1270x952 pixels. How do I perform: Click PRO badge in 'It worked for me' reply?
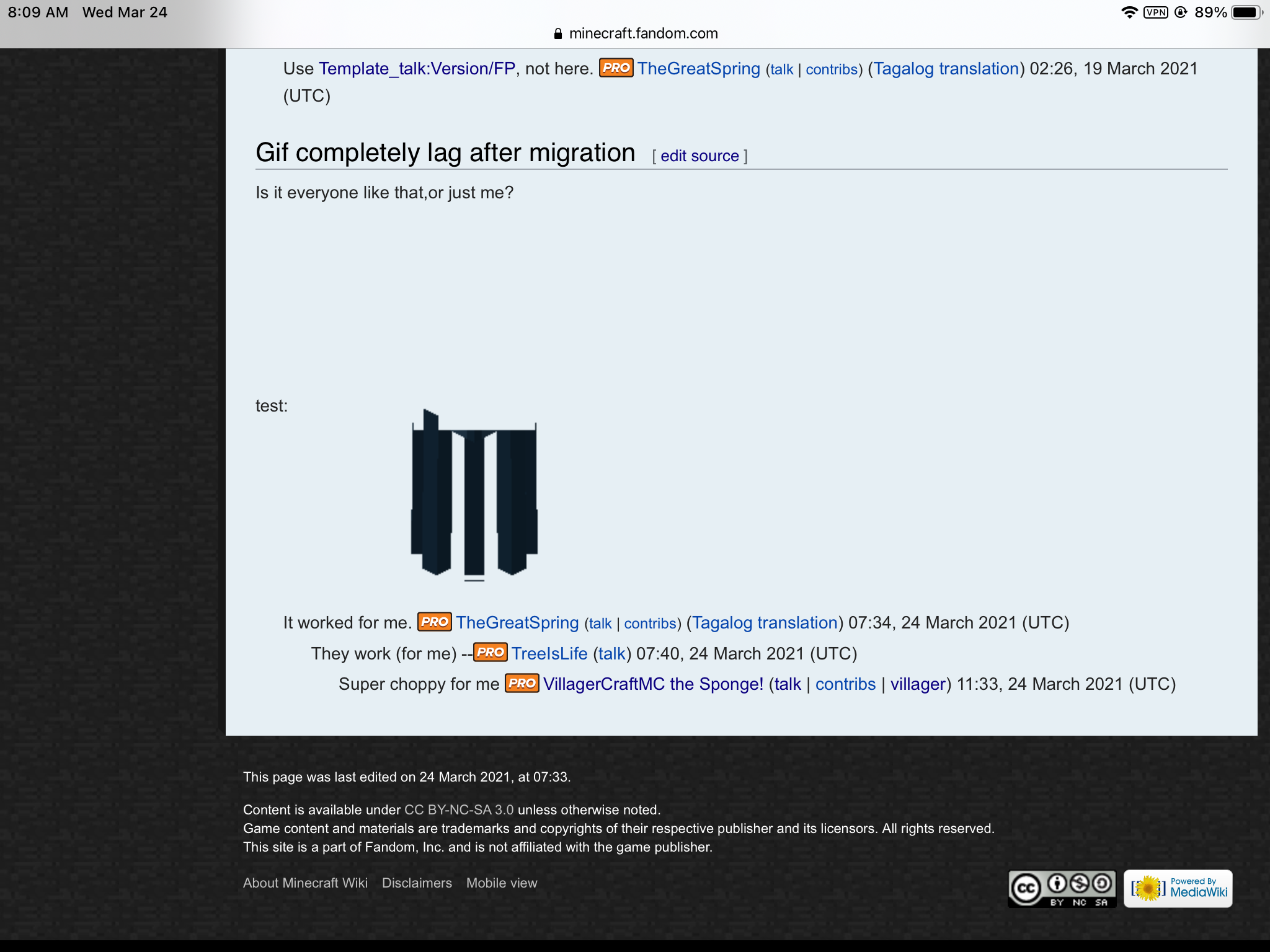(x=434, y=622)
